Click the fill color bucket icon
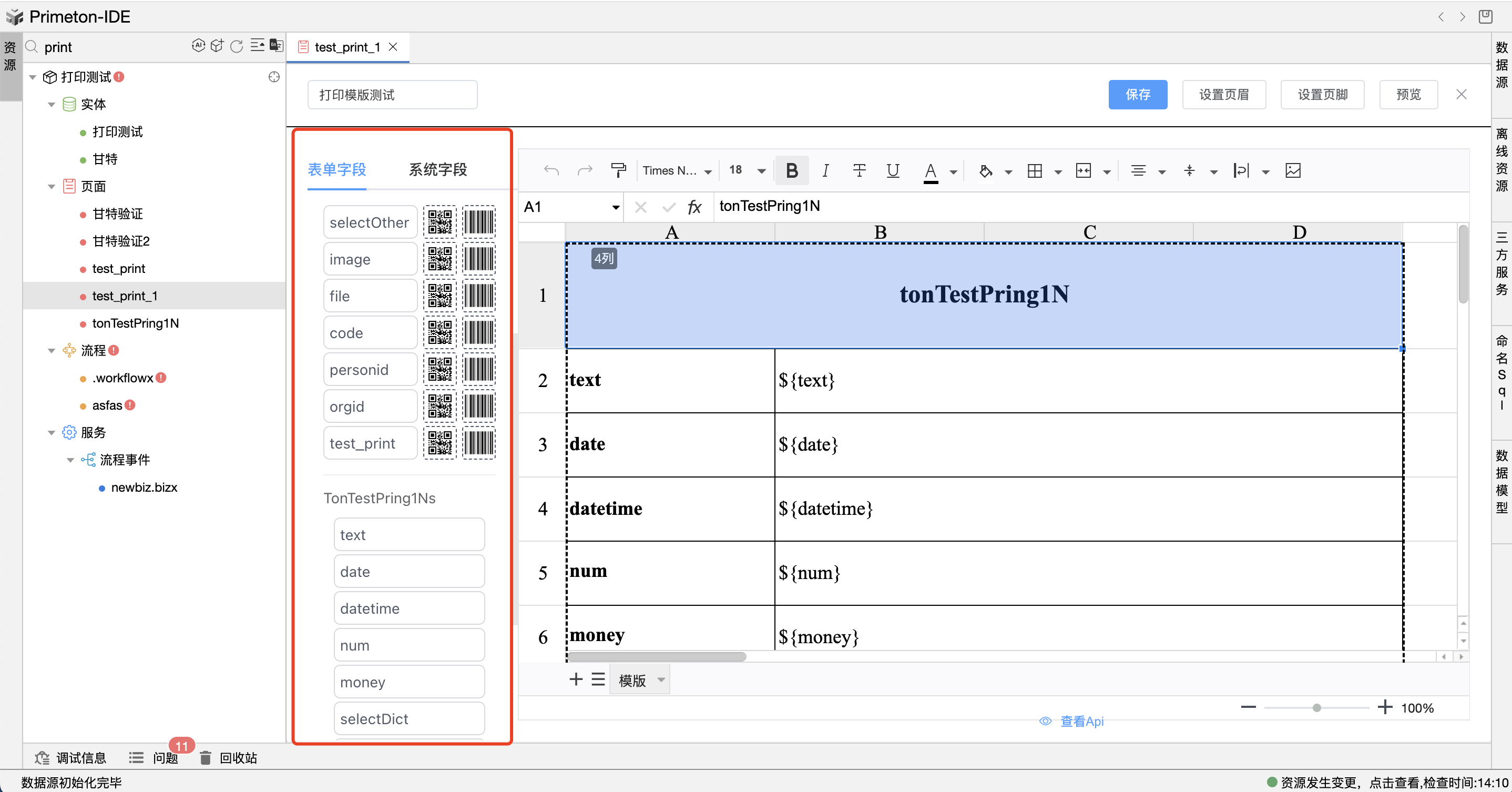Image resolution: width=1512 pixels, height=792 pixels. pyautogui.click(x=986, y=171)
